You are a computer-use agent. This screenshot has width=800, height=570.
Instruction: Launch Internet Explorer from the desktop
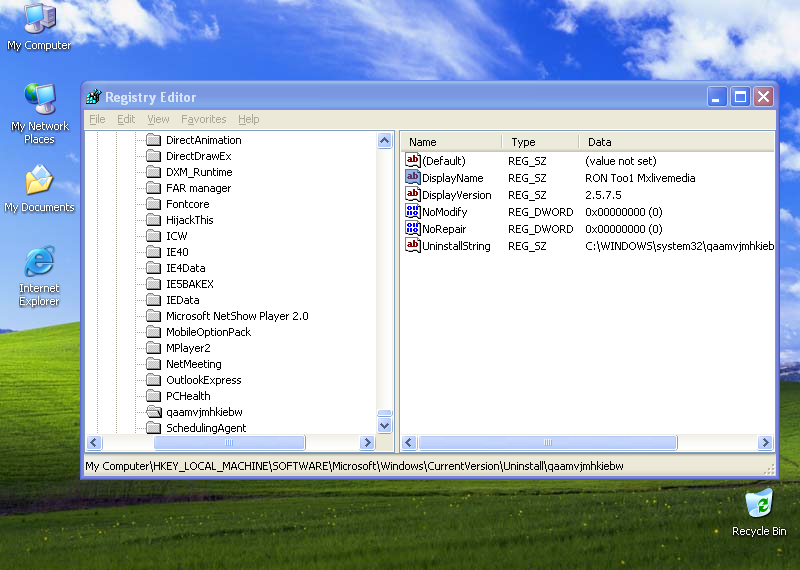click(x=39, y=276)
